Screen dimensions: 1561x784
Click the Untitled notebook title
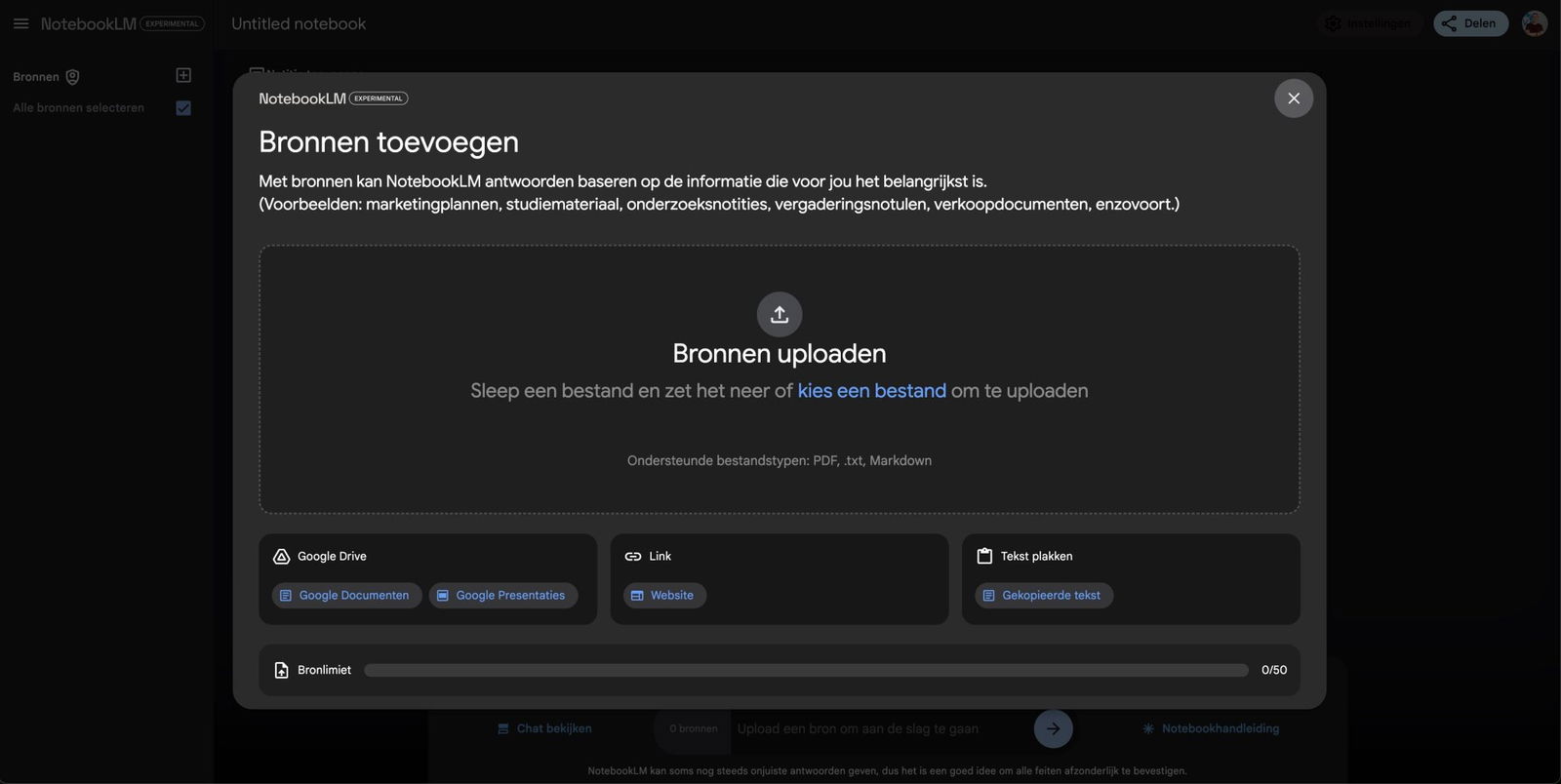(x=299, y=23)
